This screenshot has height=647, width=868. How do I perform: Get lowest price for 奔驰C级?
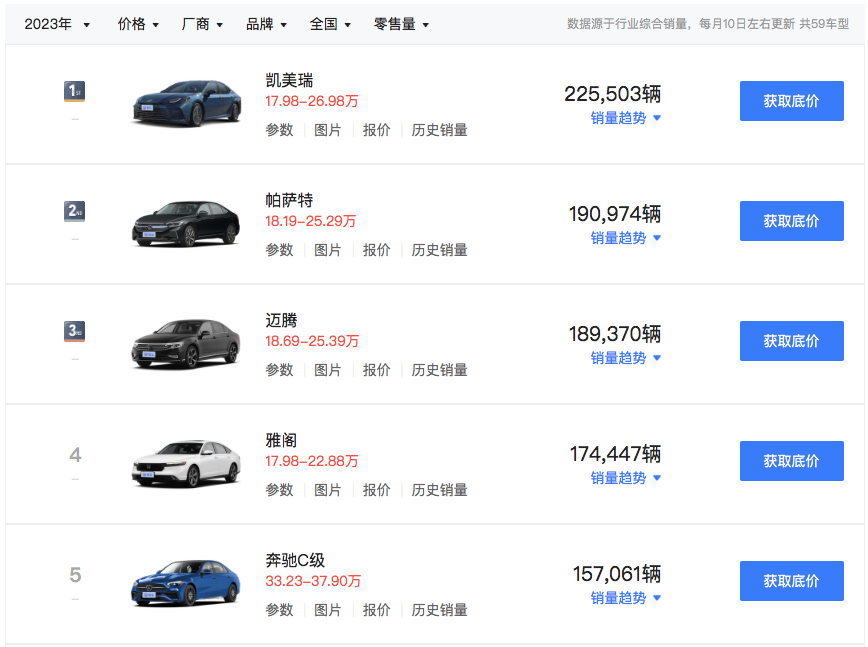tap(791, 581)
